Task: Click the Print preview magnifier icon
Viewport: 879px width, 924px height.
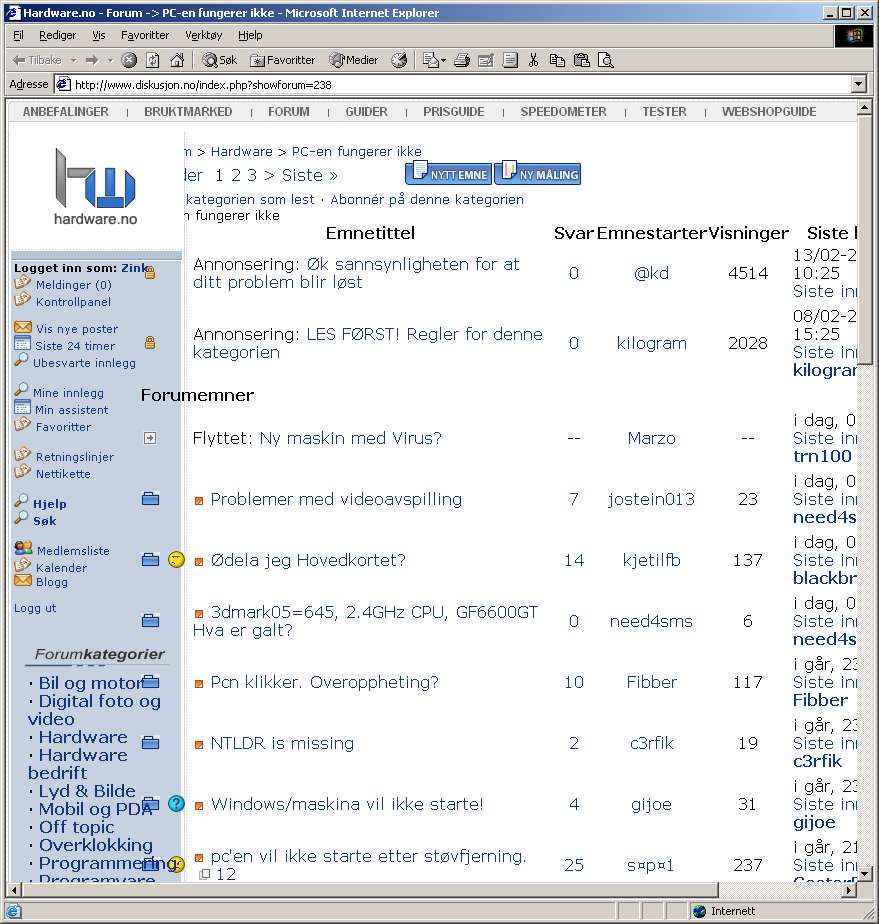Action: (x=606, y=60)
